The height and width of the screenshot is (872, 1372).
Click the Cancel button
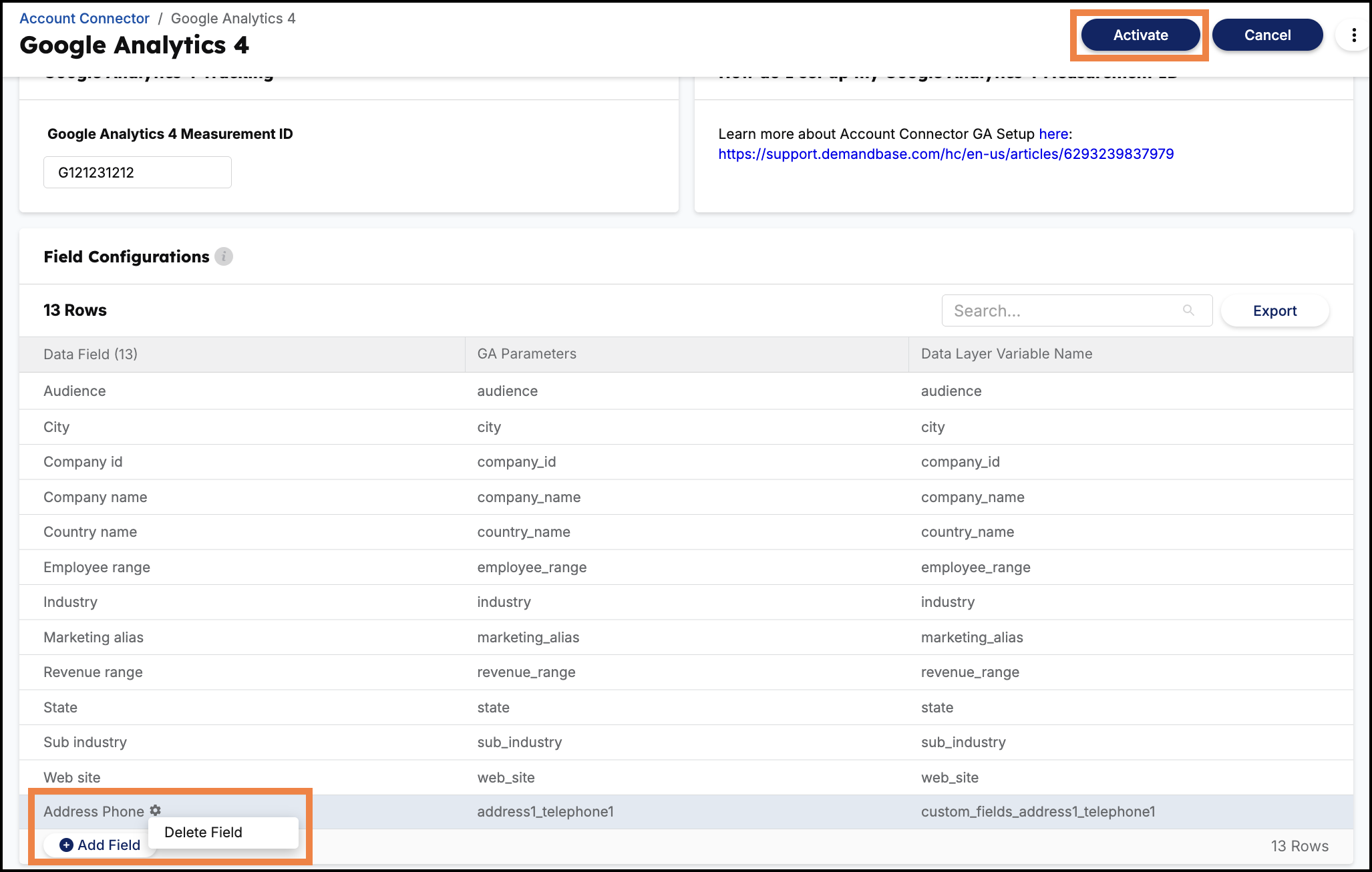1267,35
